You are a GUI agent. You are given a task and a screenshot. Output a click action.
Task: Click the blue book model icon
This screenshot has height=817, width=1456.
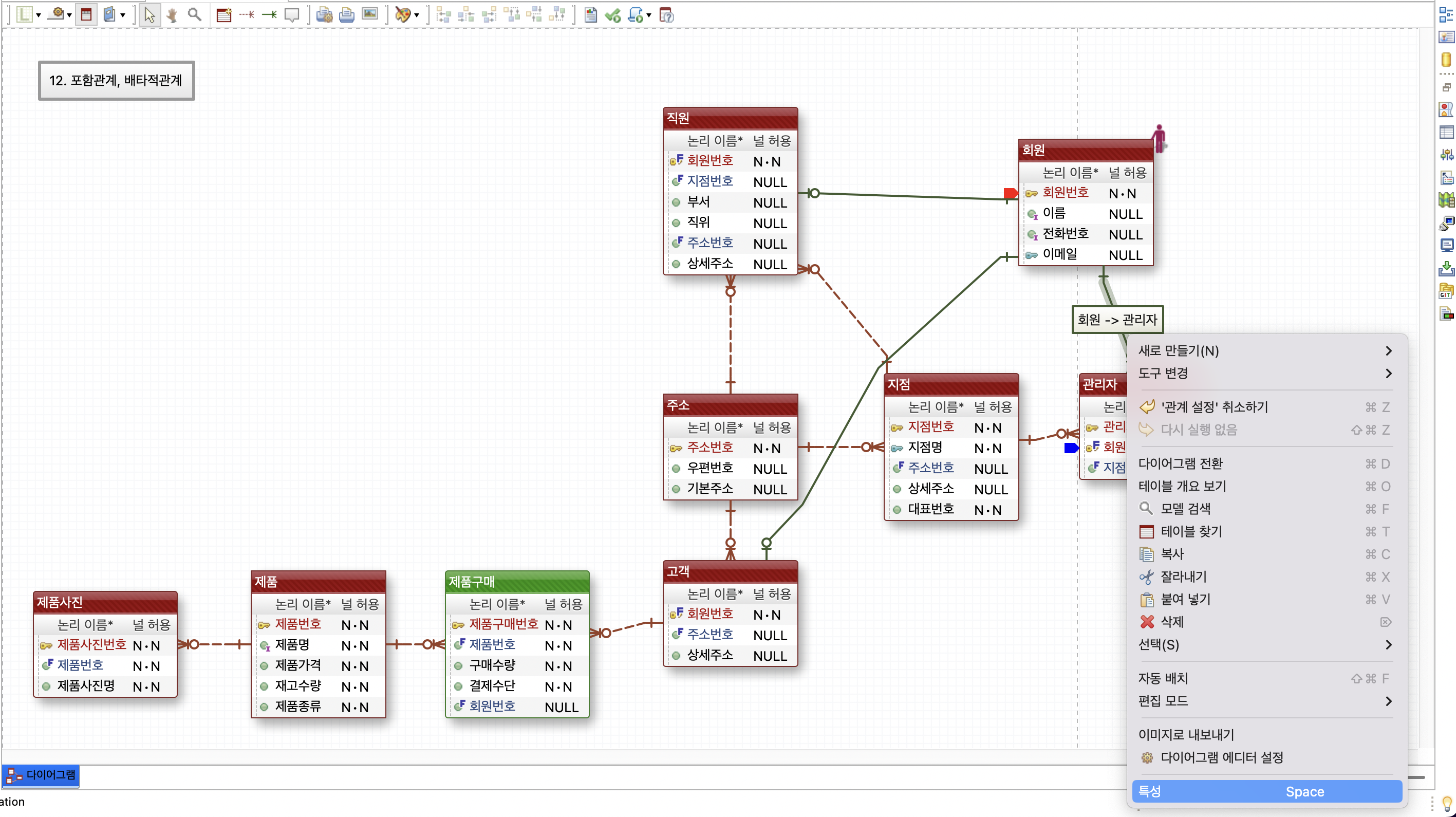coord(109,15)
